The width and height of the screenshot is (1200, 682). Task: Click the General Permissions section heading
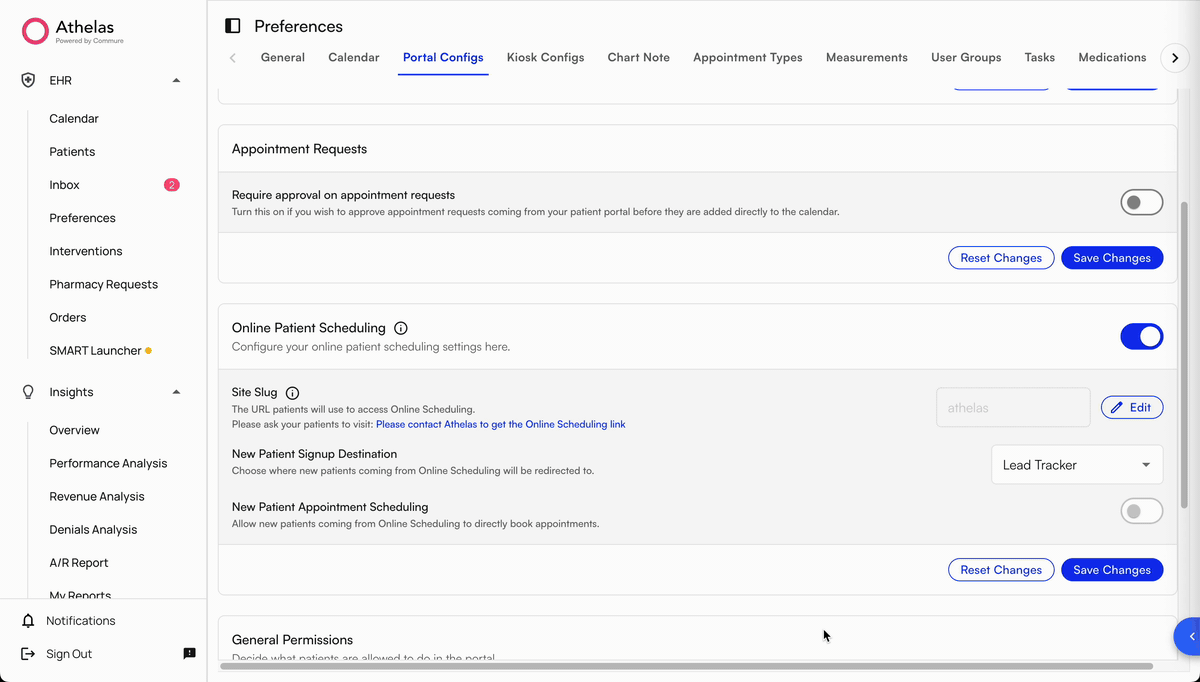(x=292, y=640)
